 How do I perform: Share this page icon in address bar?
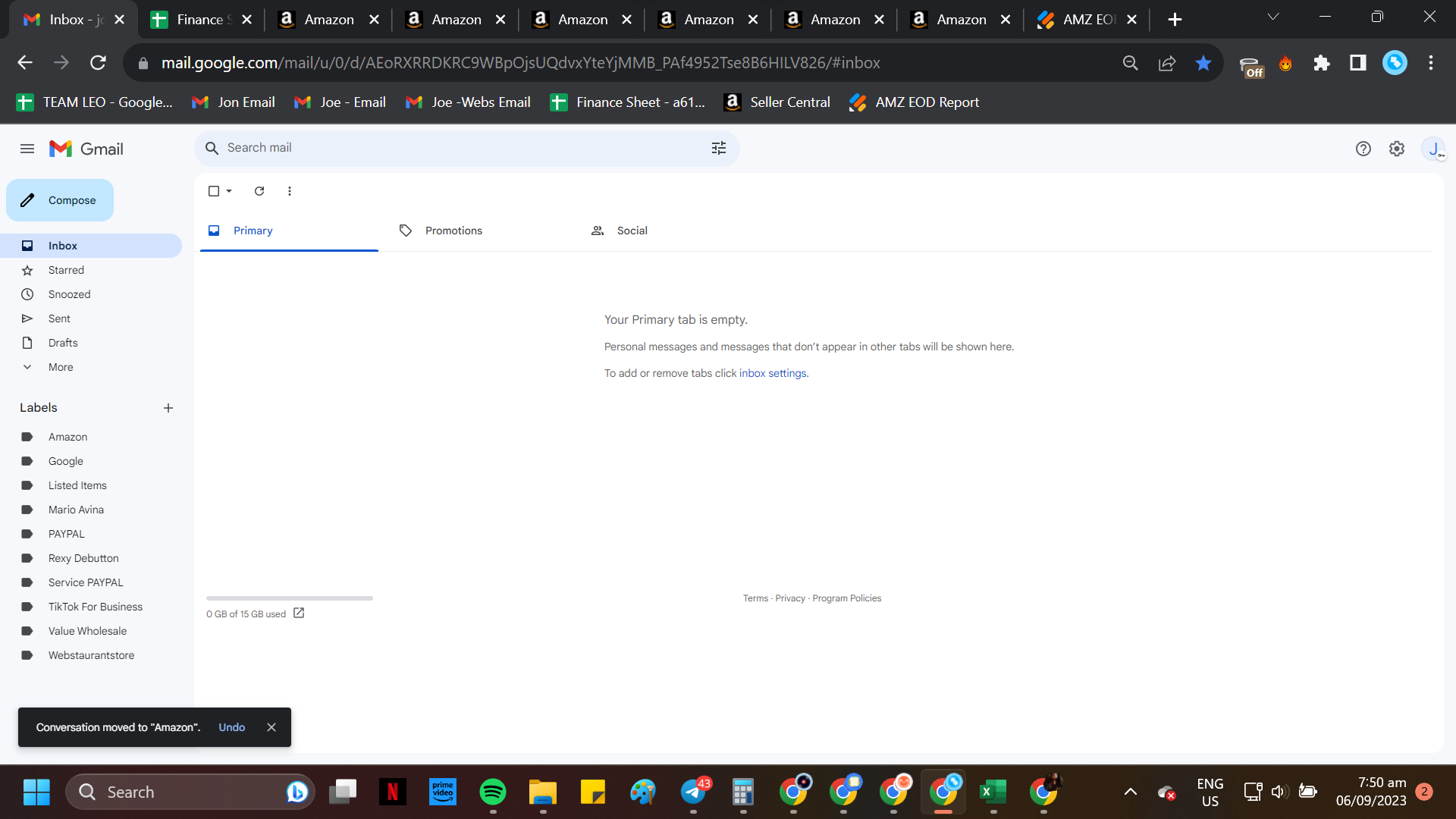point(1167,63)
